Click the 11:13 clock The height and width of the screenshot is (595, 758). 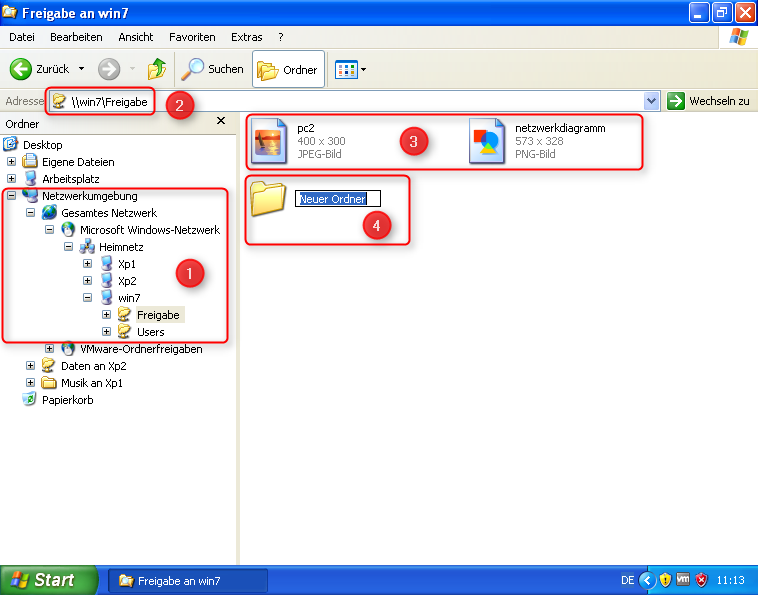pyautogui.click(x=730, y=580)
